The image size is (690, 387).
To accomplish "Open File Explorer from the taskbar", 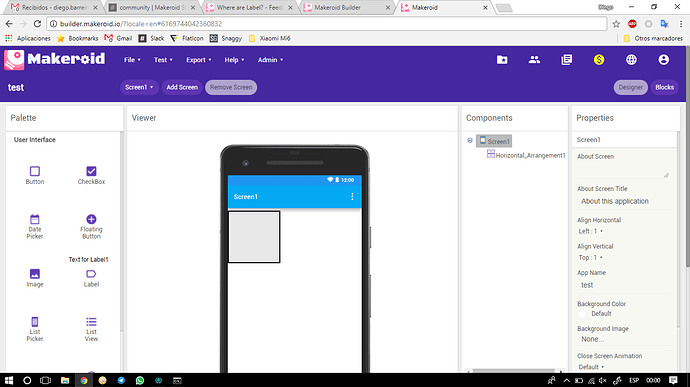I will (x=65, y=380).
